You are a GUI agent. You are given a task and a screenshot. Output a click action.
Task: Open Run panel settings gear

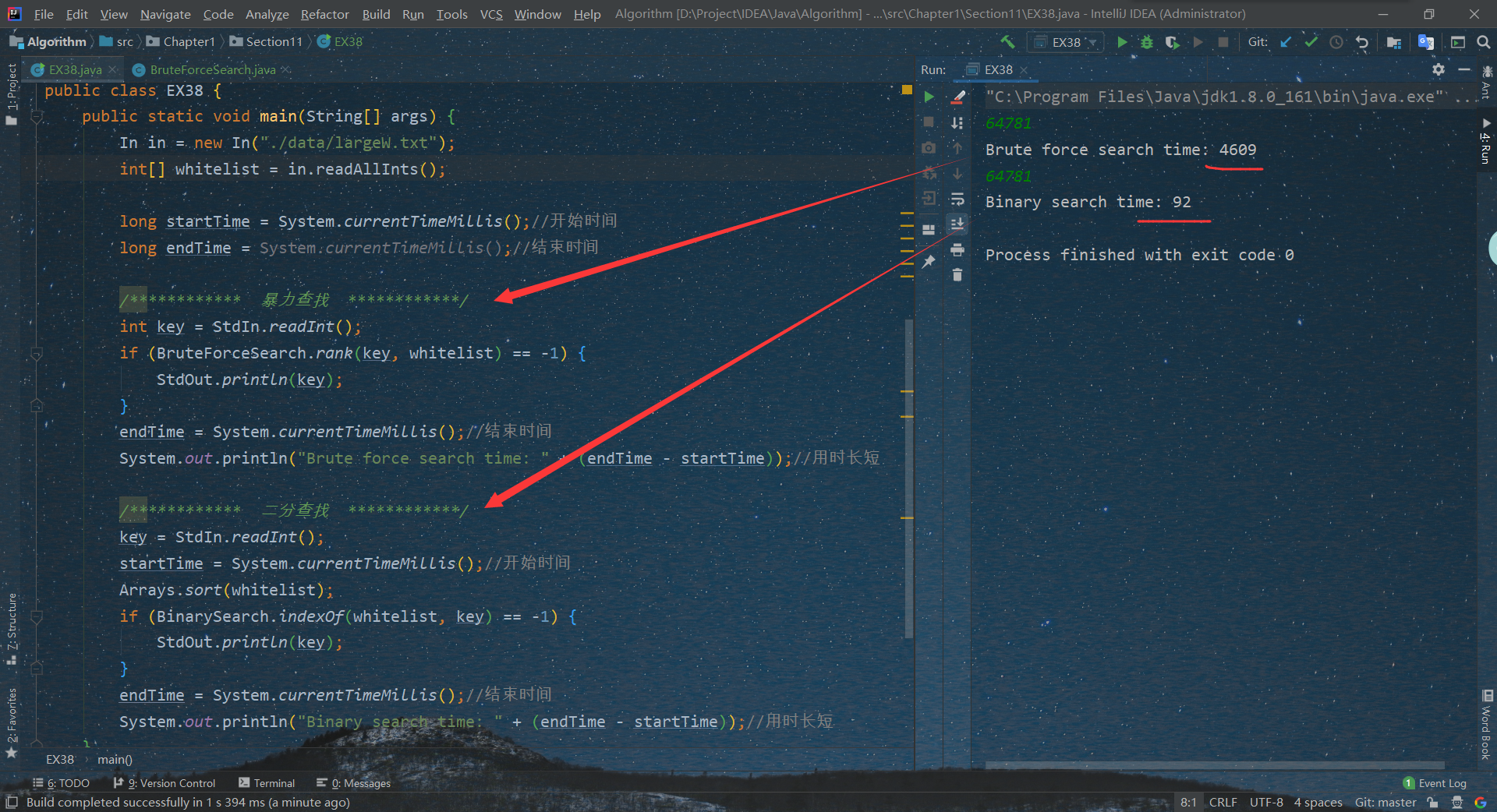pyautogui.click(x=1439, y=69)
